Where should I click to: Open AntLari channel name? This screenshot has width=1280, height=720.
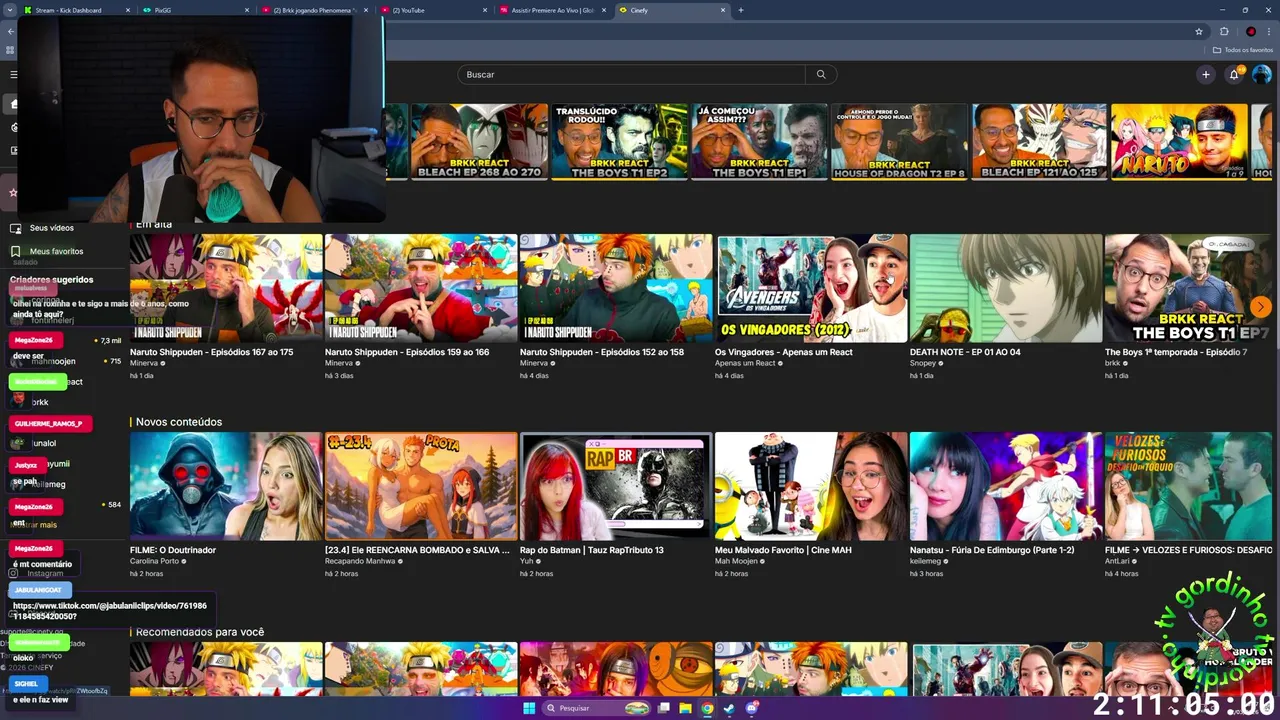1116,561
